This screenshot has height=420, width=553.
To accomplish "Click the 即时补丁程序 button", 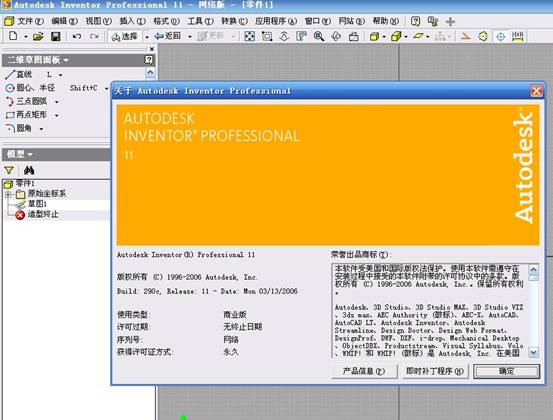I will [435, 371].
